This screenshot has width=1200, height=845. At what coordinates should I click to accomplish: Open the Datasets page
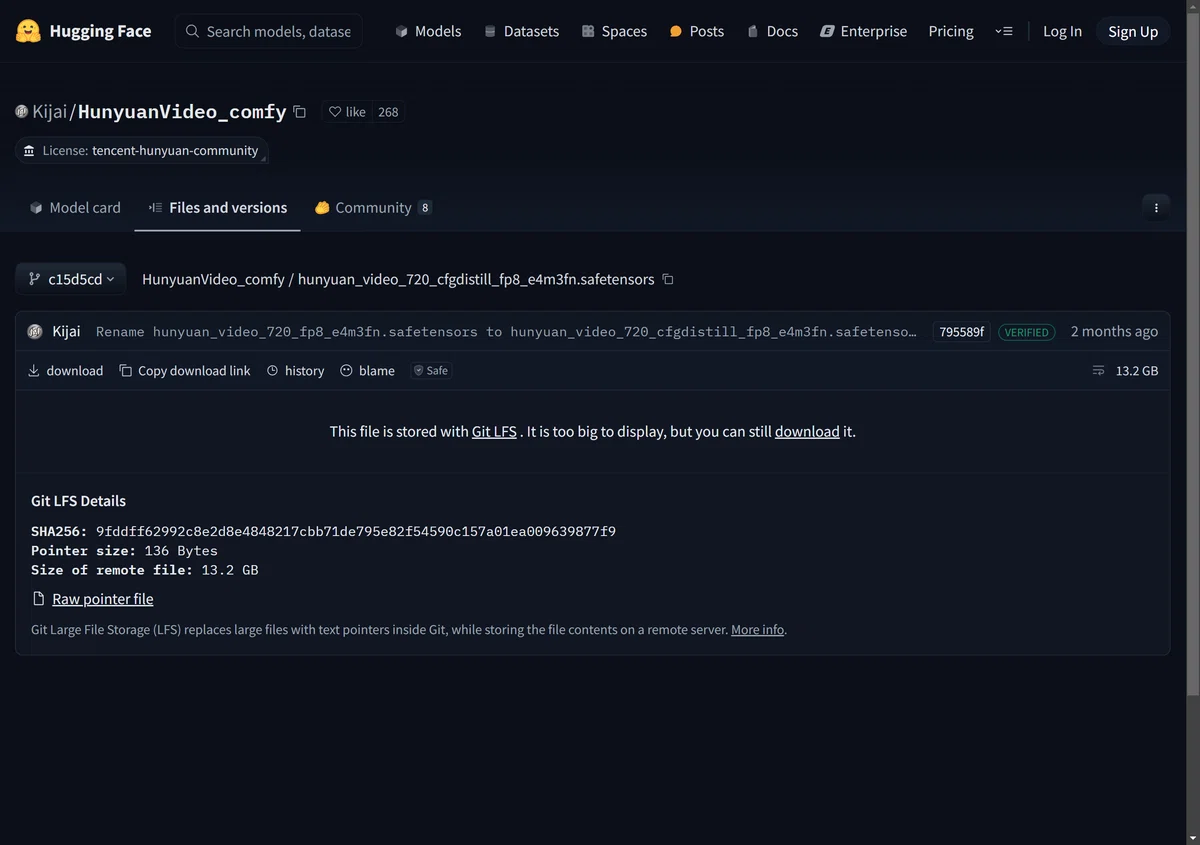point(521,31)
